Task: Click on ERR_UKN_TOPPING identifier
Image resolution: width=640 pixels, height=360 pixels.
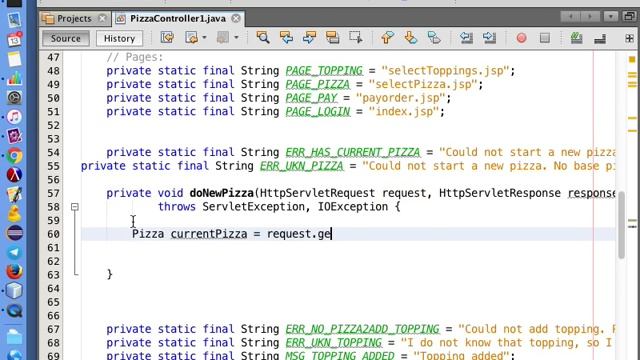Action: click(x=333, y=343)
